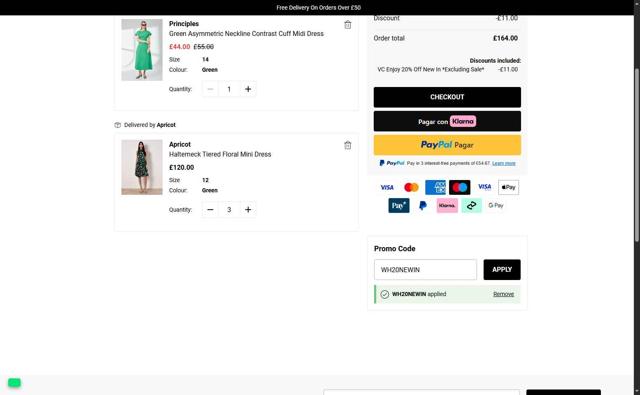Image resolution: width=640 pixels, height=395 pixels.
Task: Decrease quantity of Principles dress
Action: coord(210,89)
